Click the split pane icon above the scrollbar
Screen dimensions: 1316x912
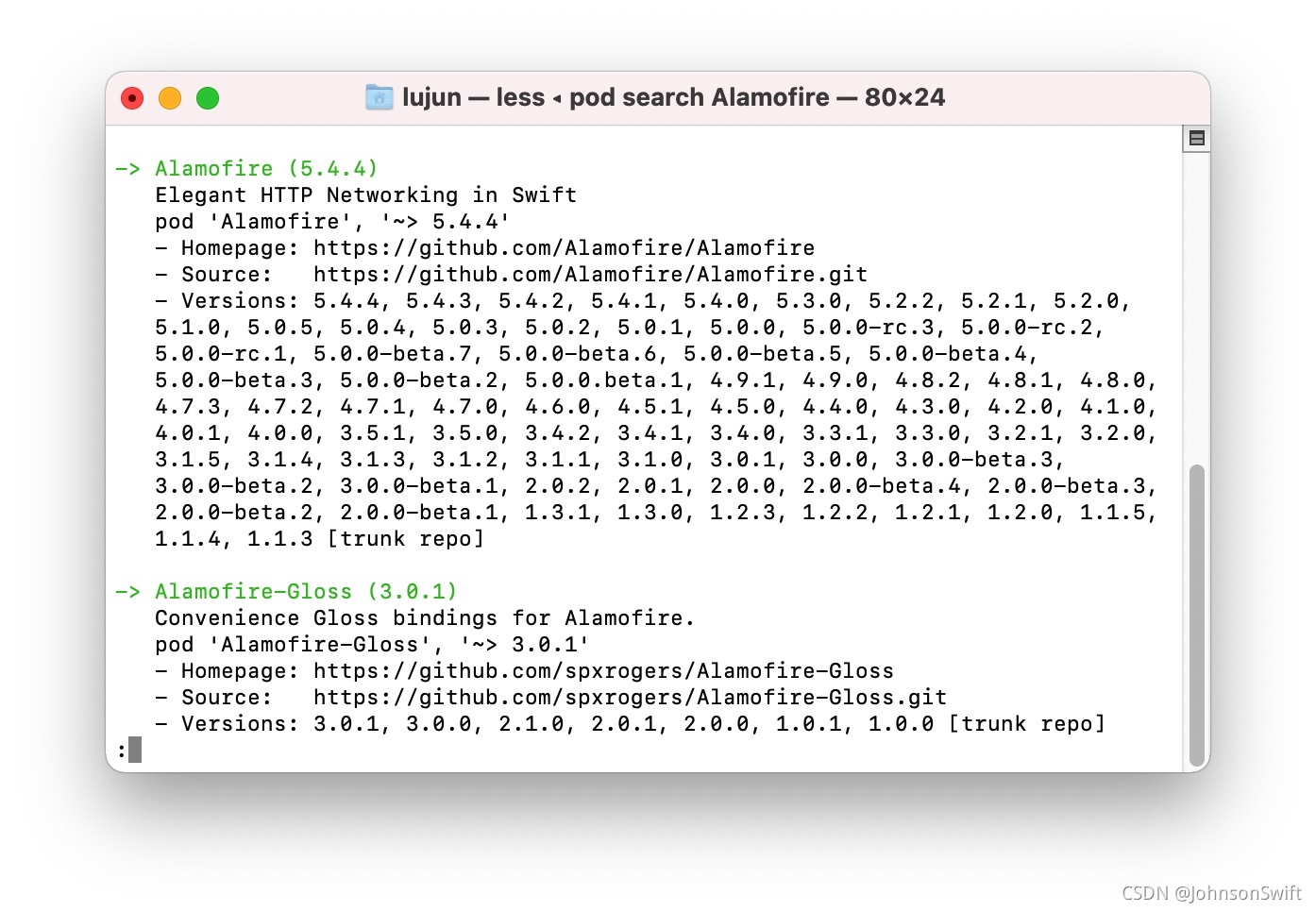coord(1196,139)
